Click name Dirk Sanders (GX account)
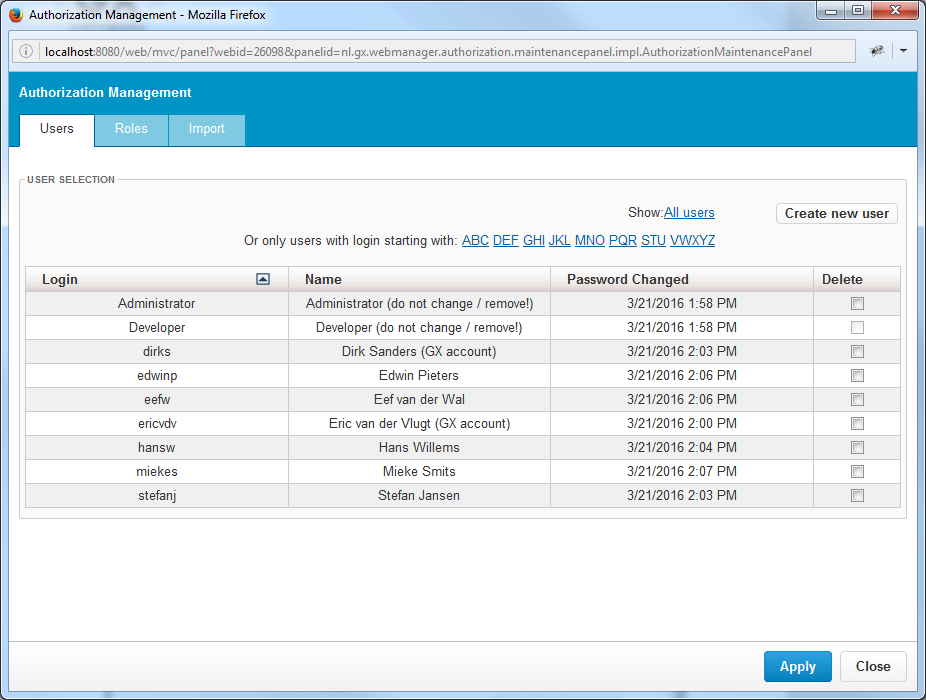Image resolution: width=926 pixels, height=700 pixels. tap(419, 351)
